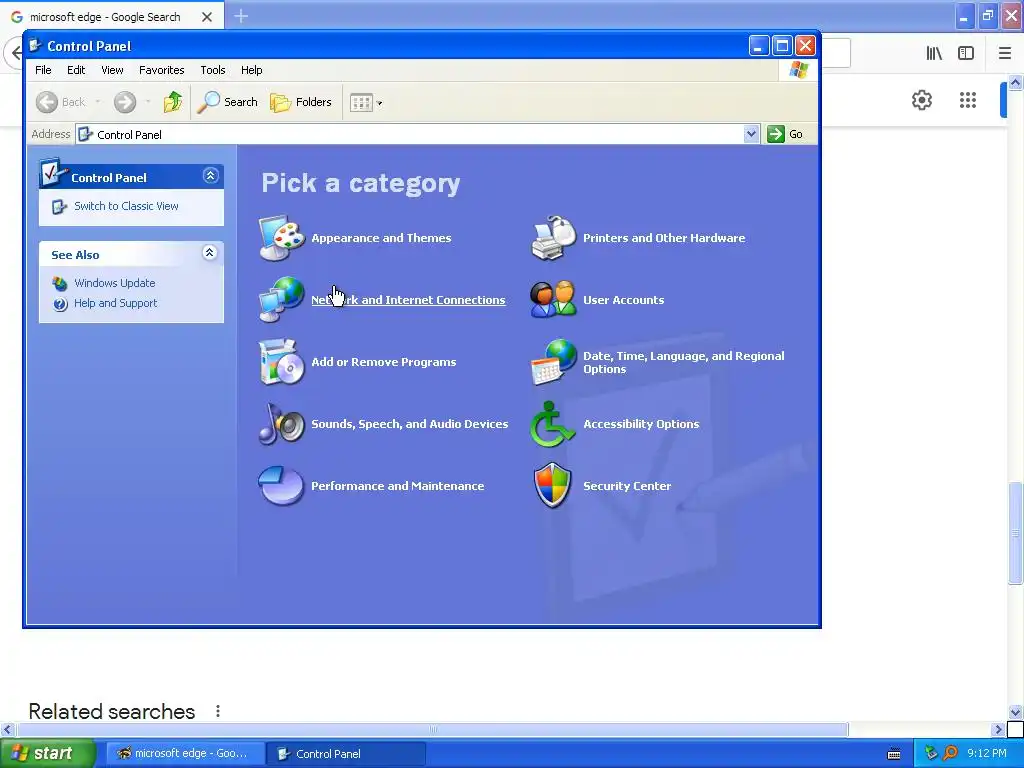The width and height of the screenshot is (1024, 768).
Task: Close the microsoft edge browser tab
Action: point(207,17)
